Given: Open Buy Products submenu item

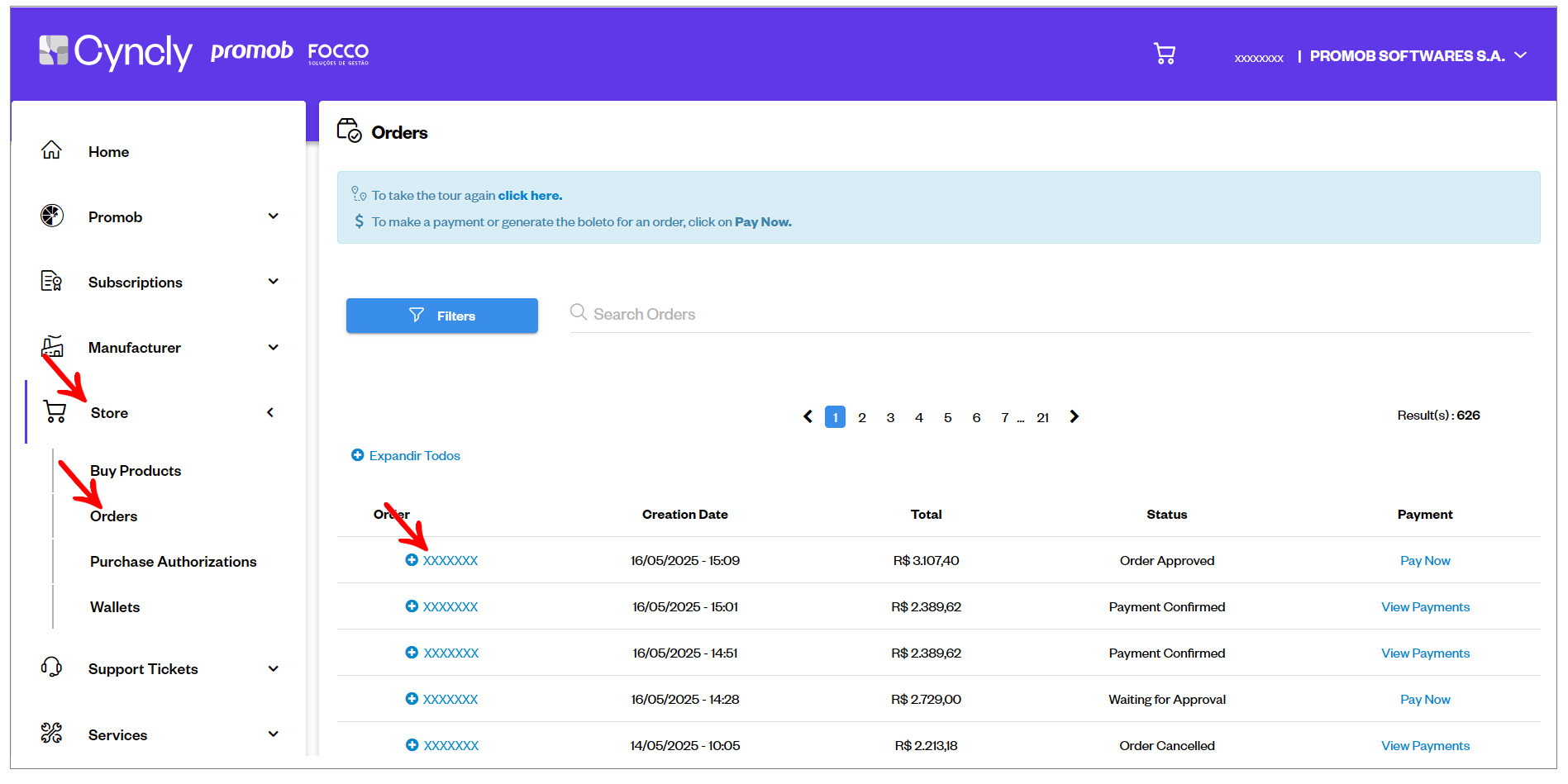Looking at the screenshot, I should click(136, 471).
